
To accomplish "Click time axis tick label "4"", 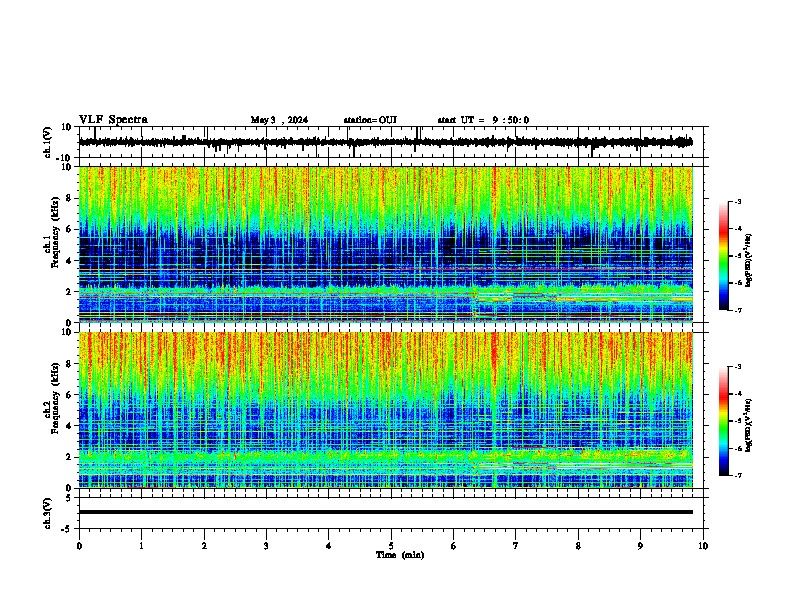I will (329, 546).
